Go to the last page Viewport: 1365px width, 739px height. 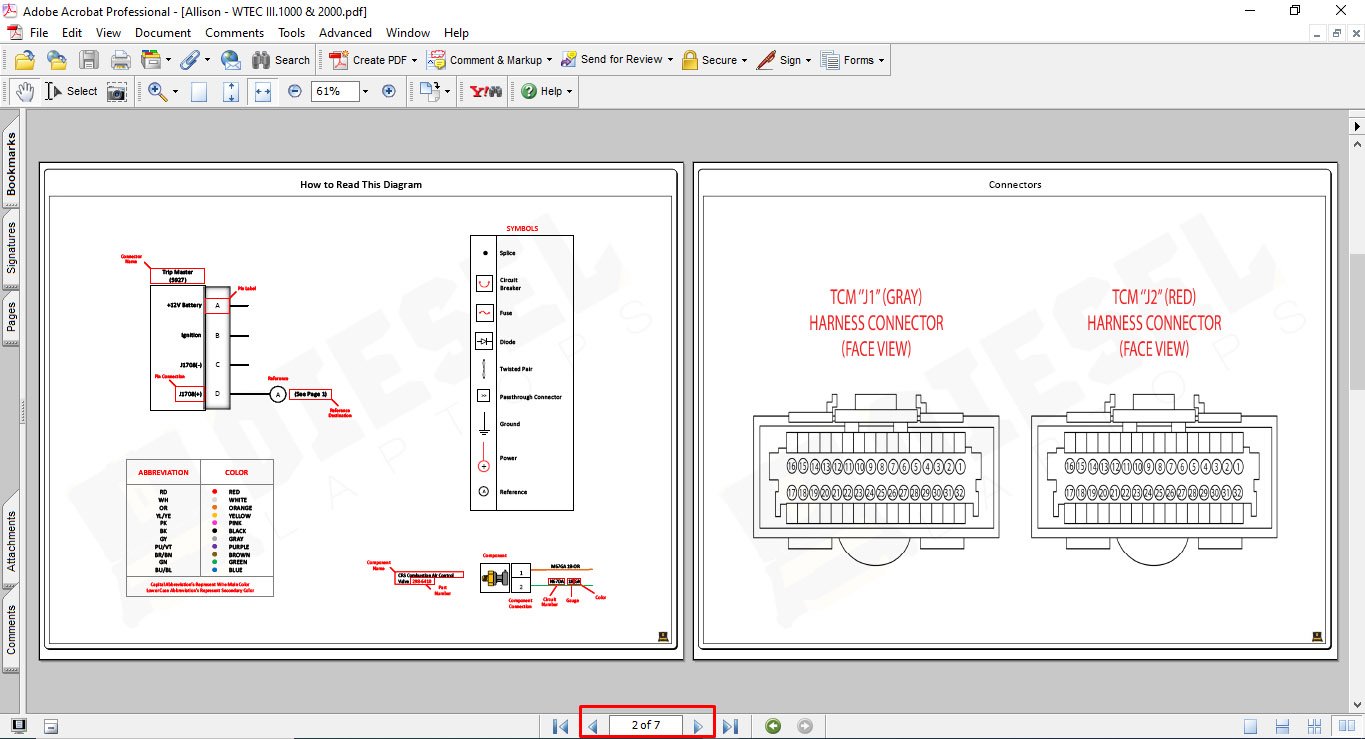click(x=730, y=726)
